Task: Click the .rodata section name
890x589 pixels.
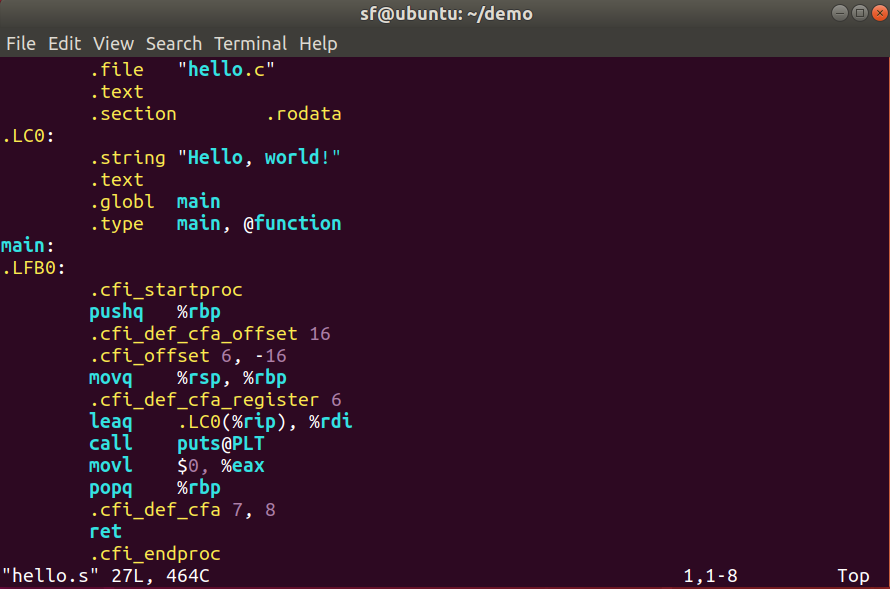Action: coord(304,114)
